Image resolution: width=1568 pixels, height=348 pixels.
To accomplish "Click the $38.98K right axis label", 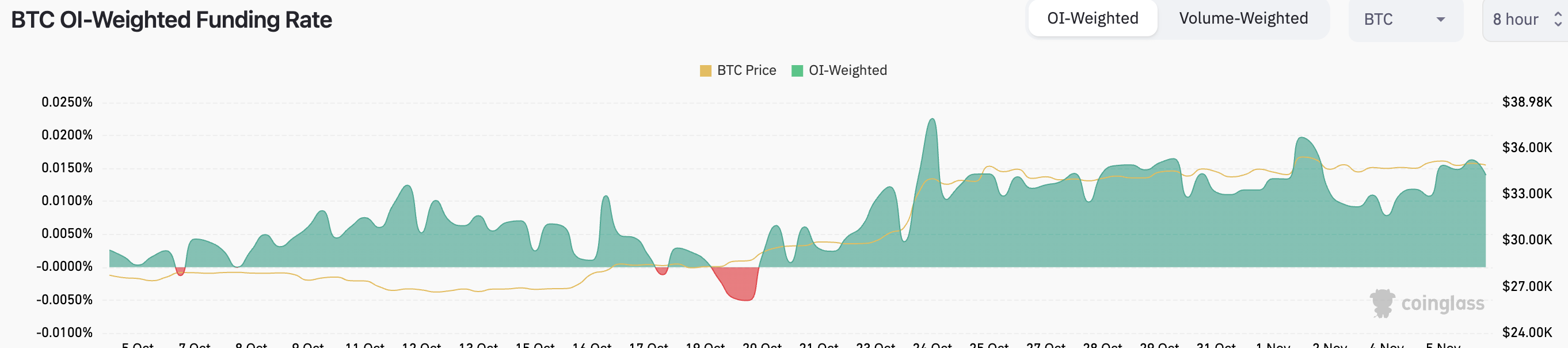I will [x=1527, y=103].
